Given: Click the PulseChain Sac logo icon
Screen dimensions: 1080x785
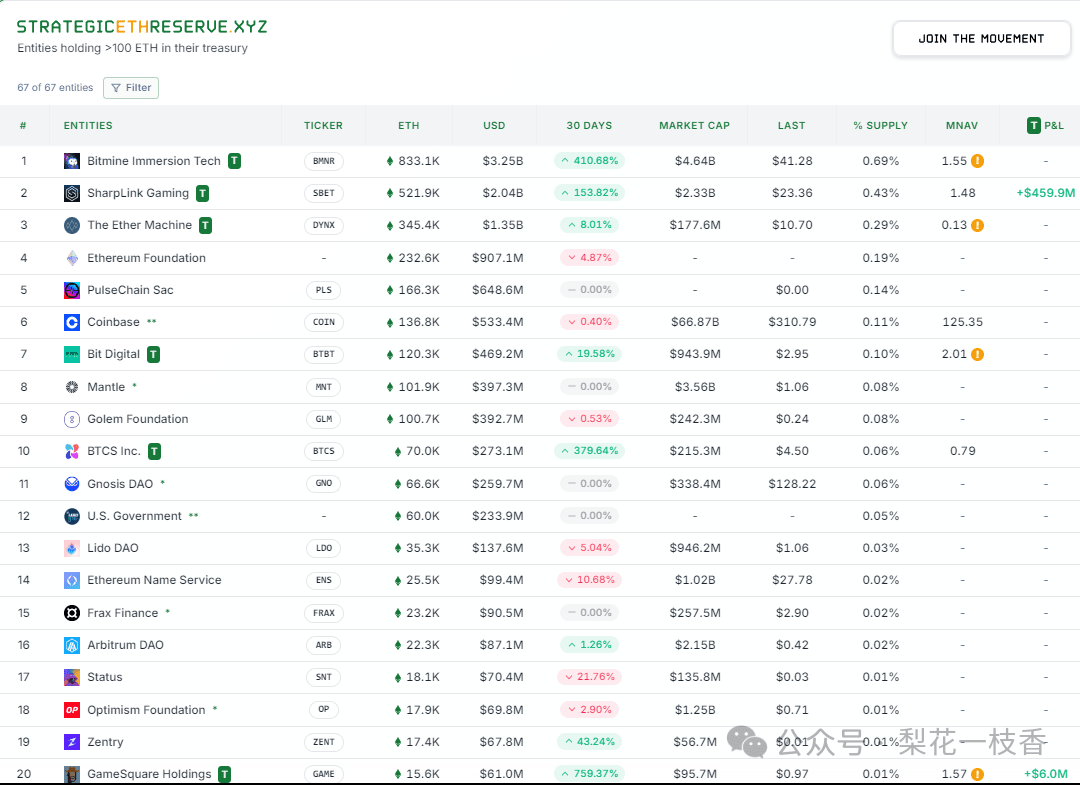Looking at the screenshot, I should 72,290.
